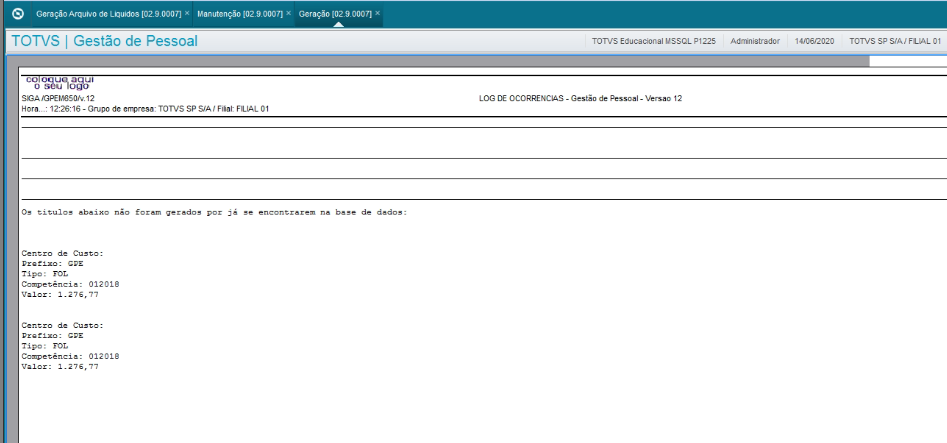Click second 'Competência: 012018' line

tap(71, 356)
